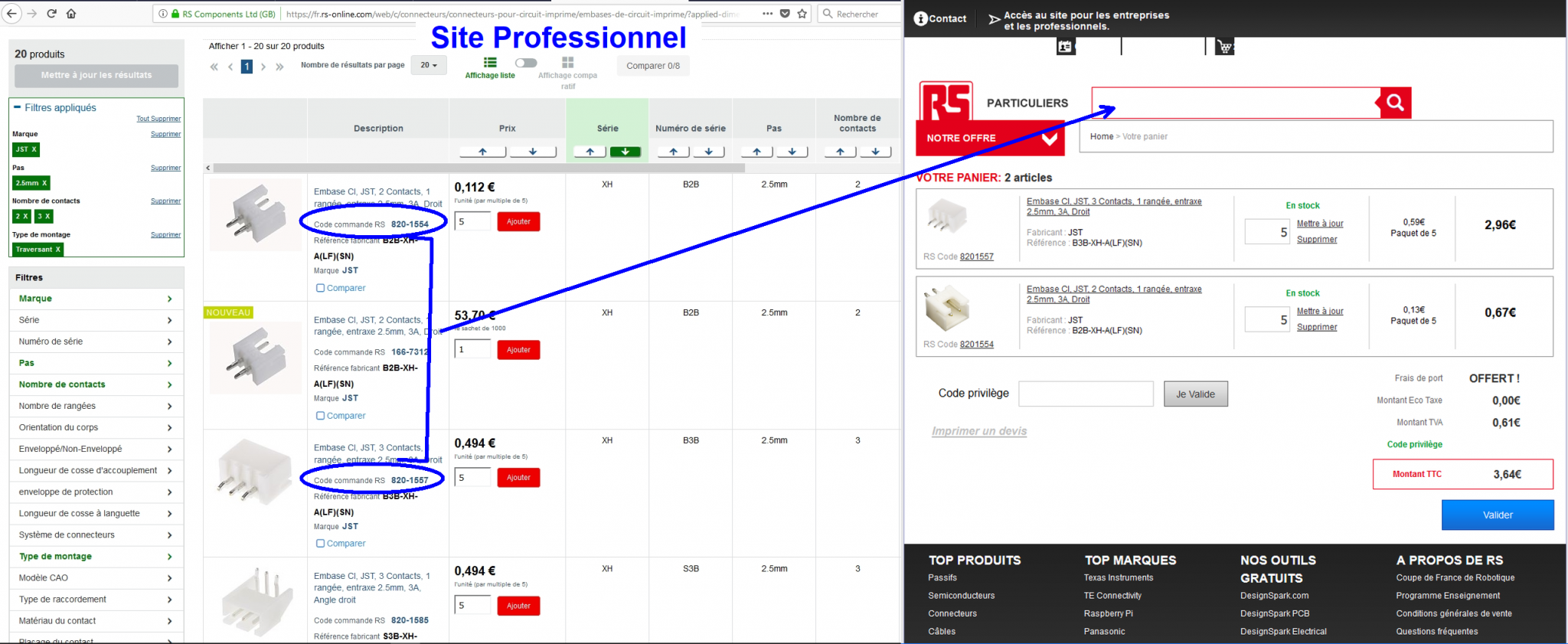Expand the NOTRE OFFRE menu

[991, 138]
